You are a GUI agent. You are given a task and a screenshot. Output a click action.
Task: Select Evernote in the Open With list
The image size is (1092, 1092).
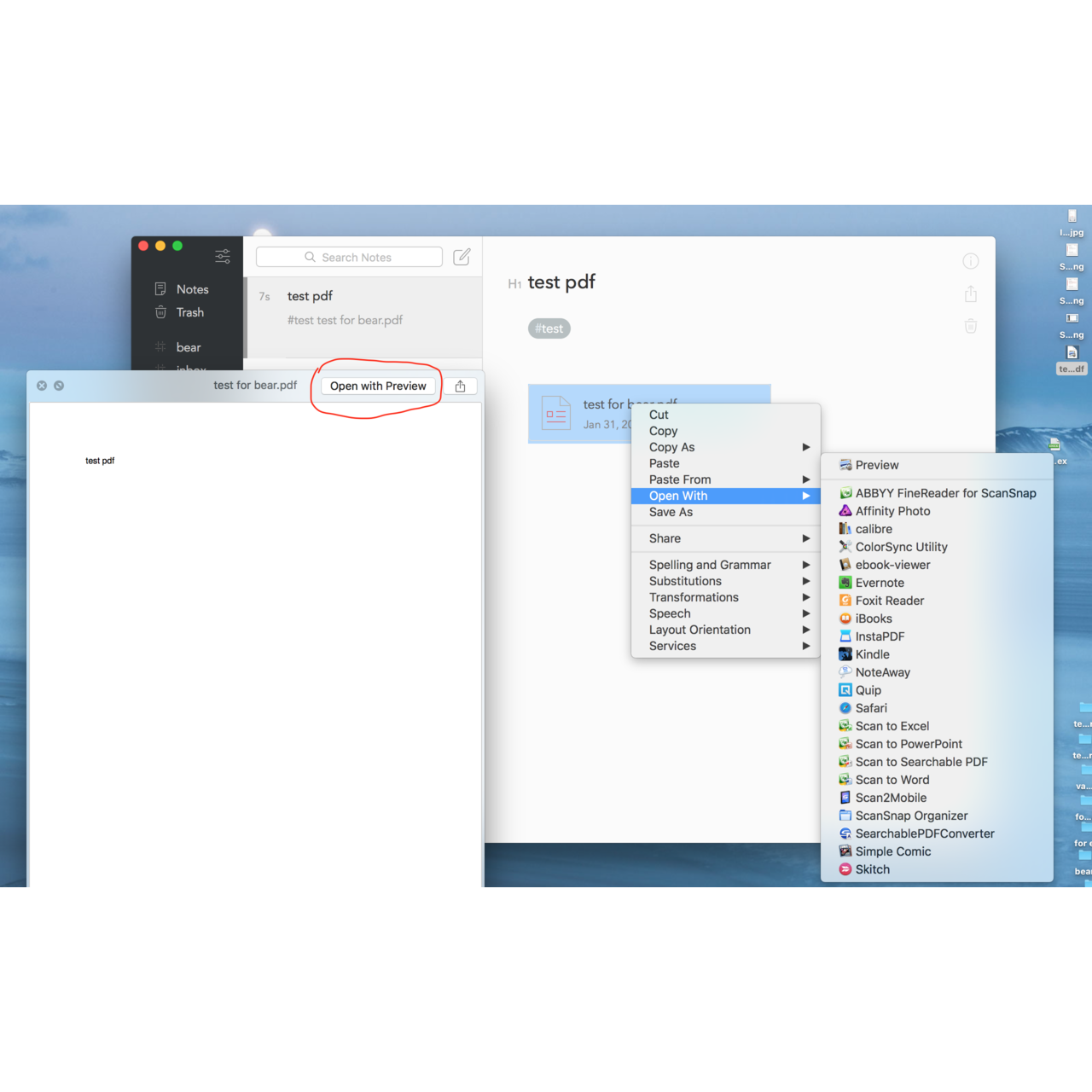[x=880, y=583]
